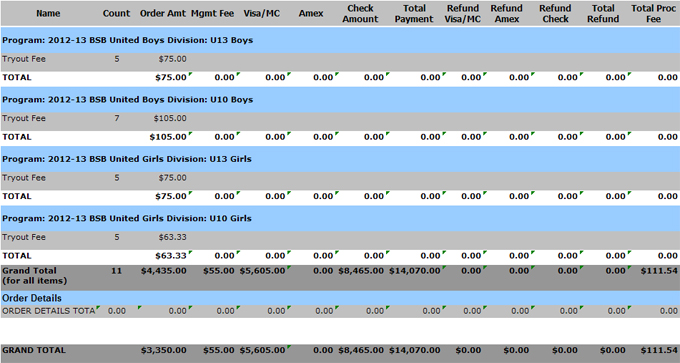Click the $8,465.00 in the bottom GRAND TOTAL row

point(361,350)
